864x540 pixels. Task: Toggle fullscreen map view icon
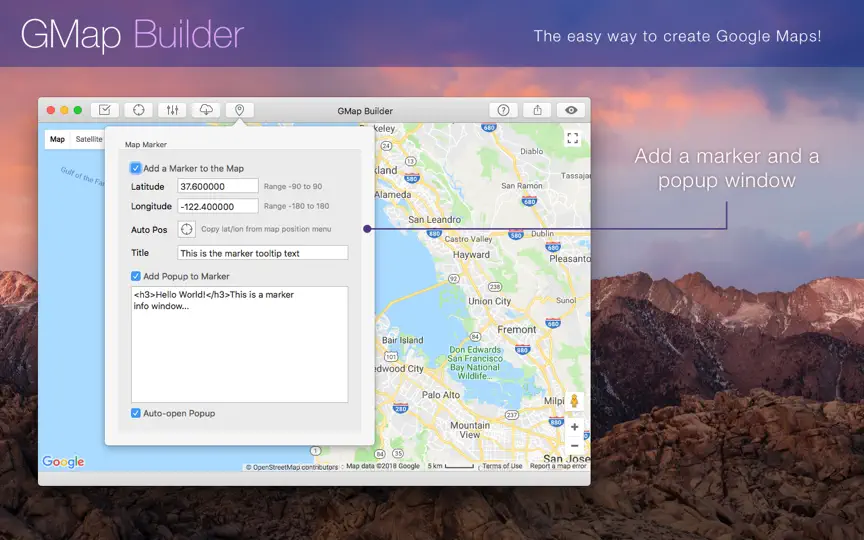573,138
